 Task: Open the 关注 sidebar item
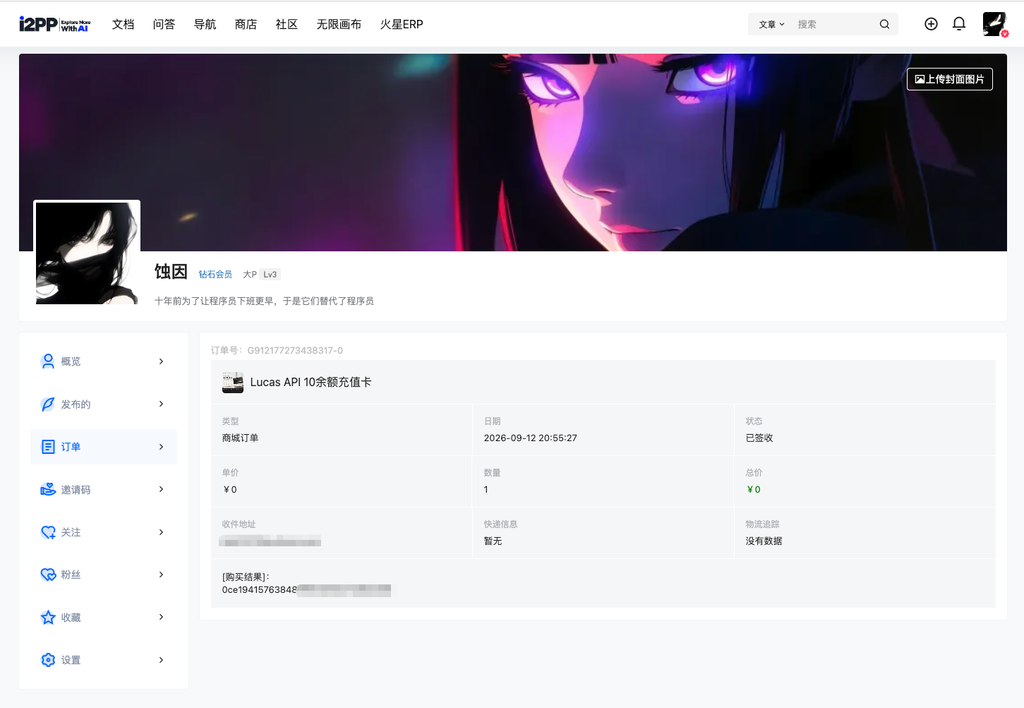104,532
